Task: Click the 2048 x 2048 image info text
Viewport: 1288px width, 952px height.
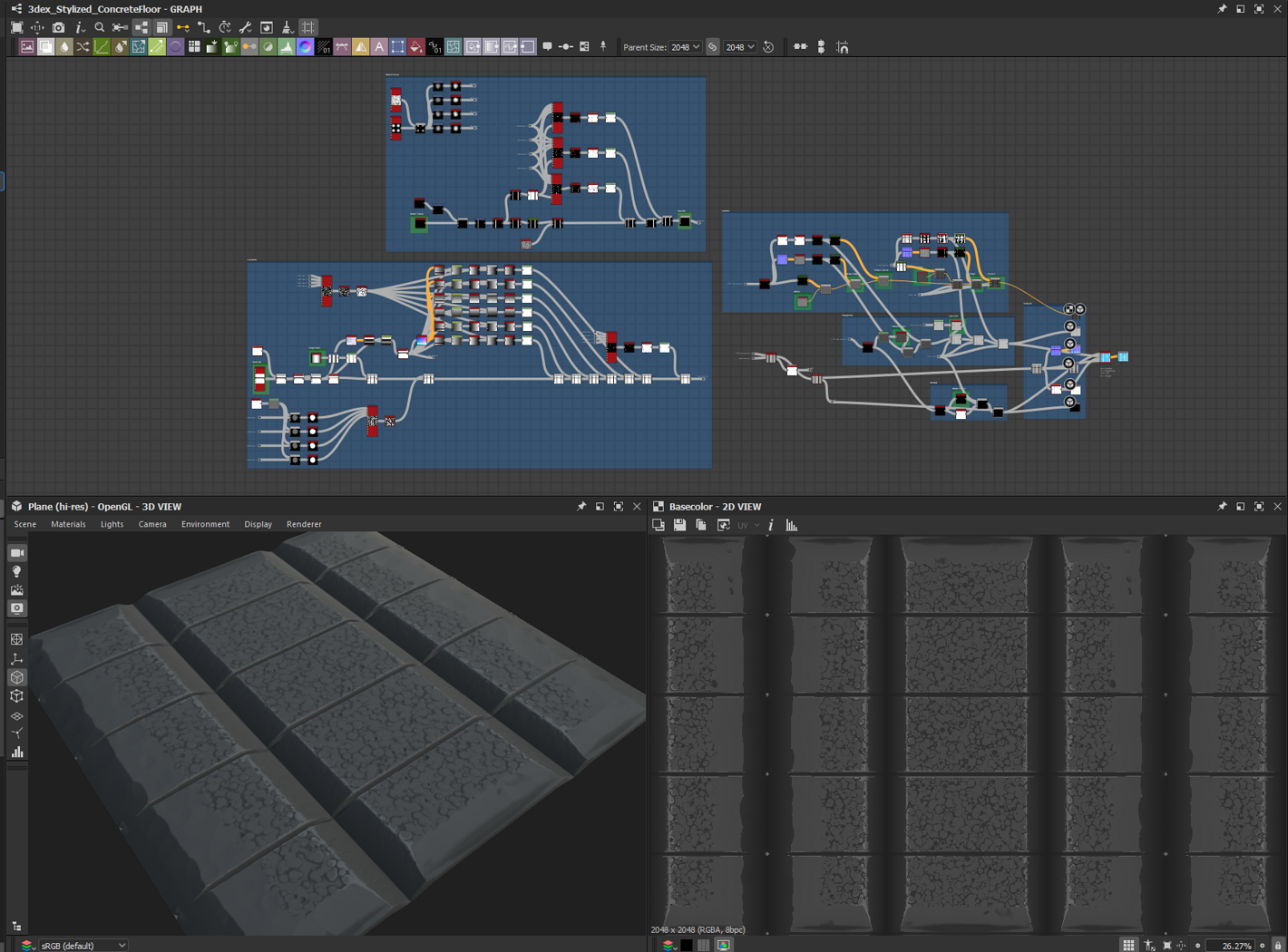Action: click(698, 929)
